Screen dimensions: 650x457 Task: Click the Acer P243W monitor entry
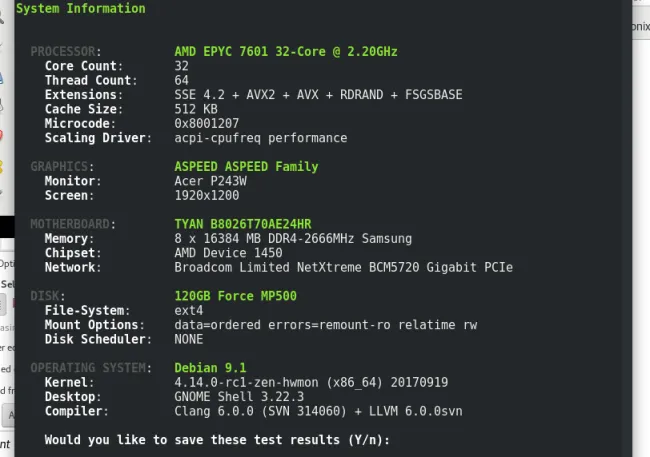click(x=210, y=181)
